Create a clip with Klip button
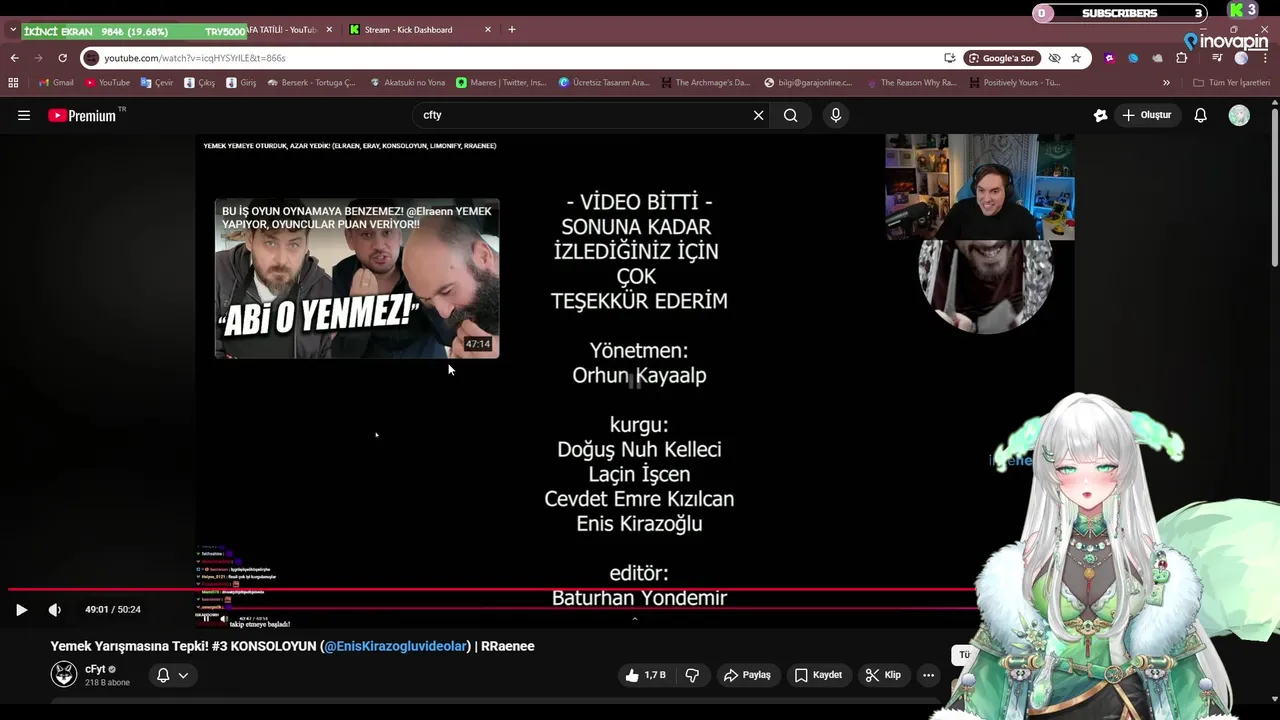This screenshot has width=1280, height=720. point(883,675)
